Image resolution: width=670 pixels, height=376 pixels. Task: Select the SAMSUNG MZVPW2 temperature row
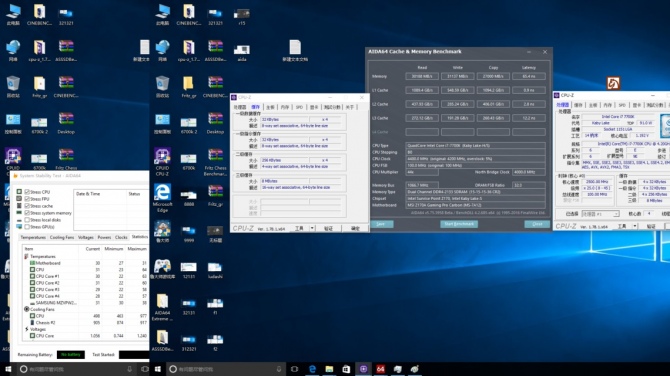point(85,303)
